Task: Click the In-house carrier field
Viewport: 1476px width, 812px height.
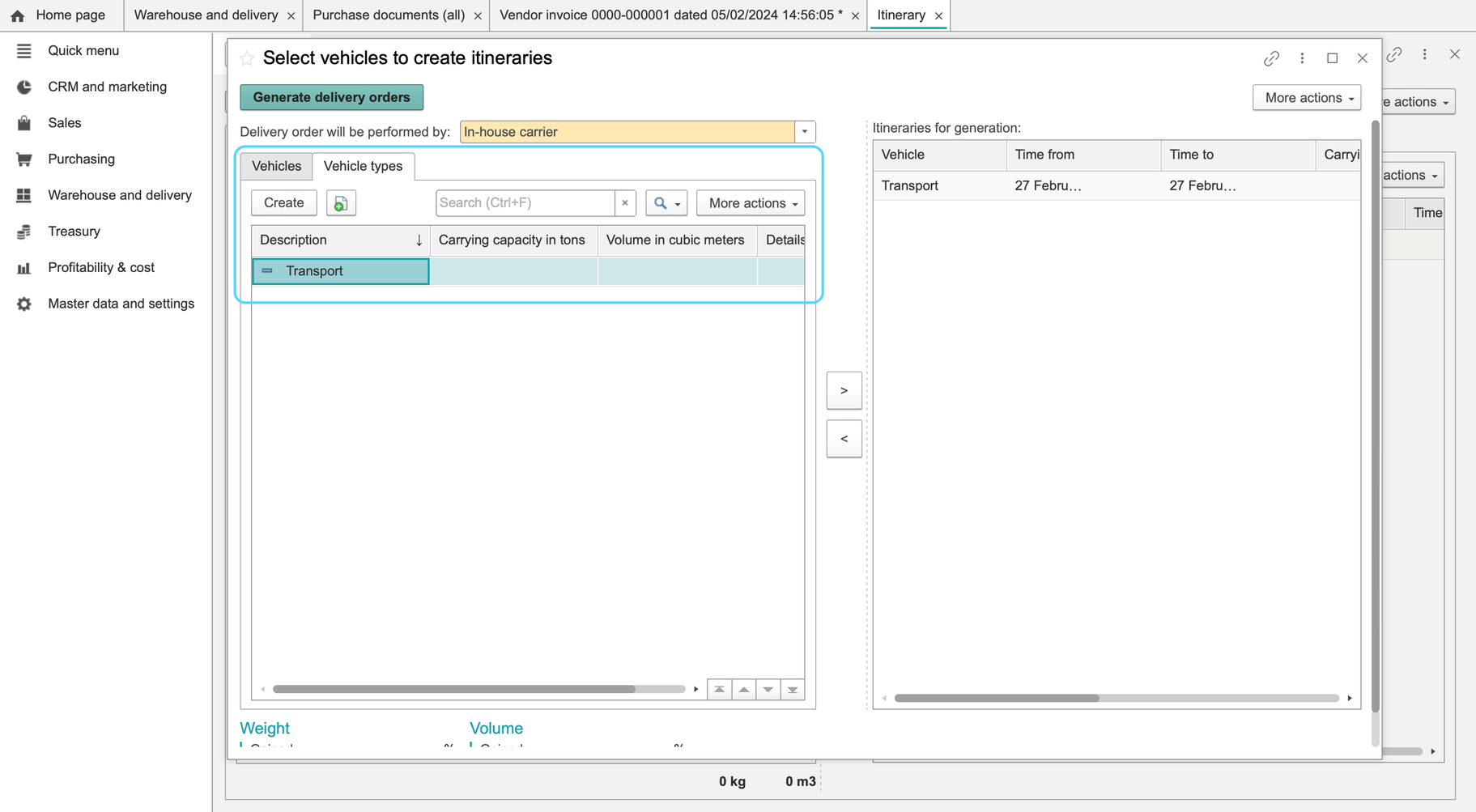Action: tap(627, 132)
